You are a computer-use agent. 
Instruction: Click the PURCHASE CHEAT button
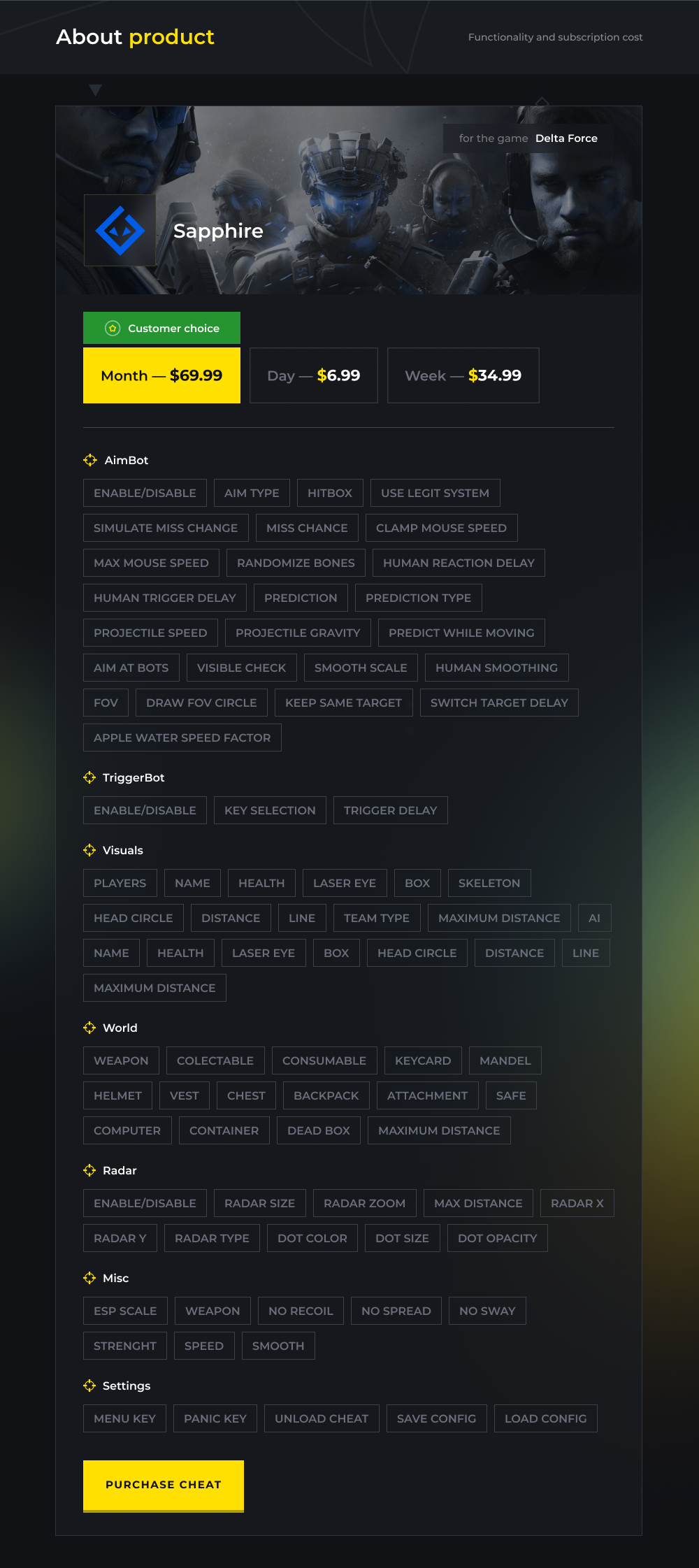click(164, 1486)
